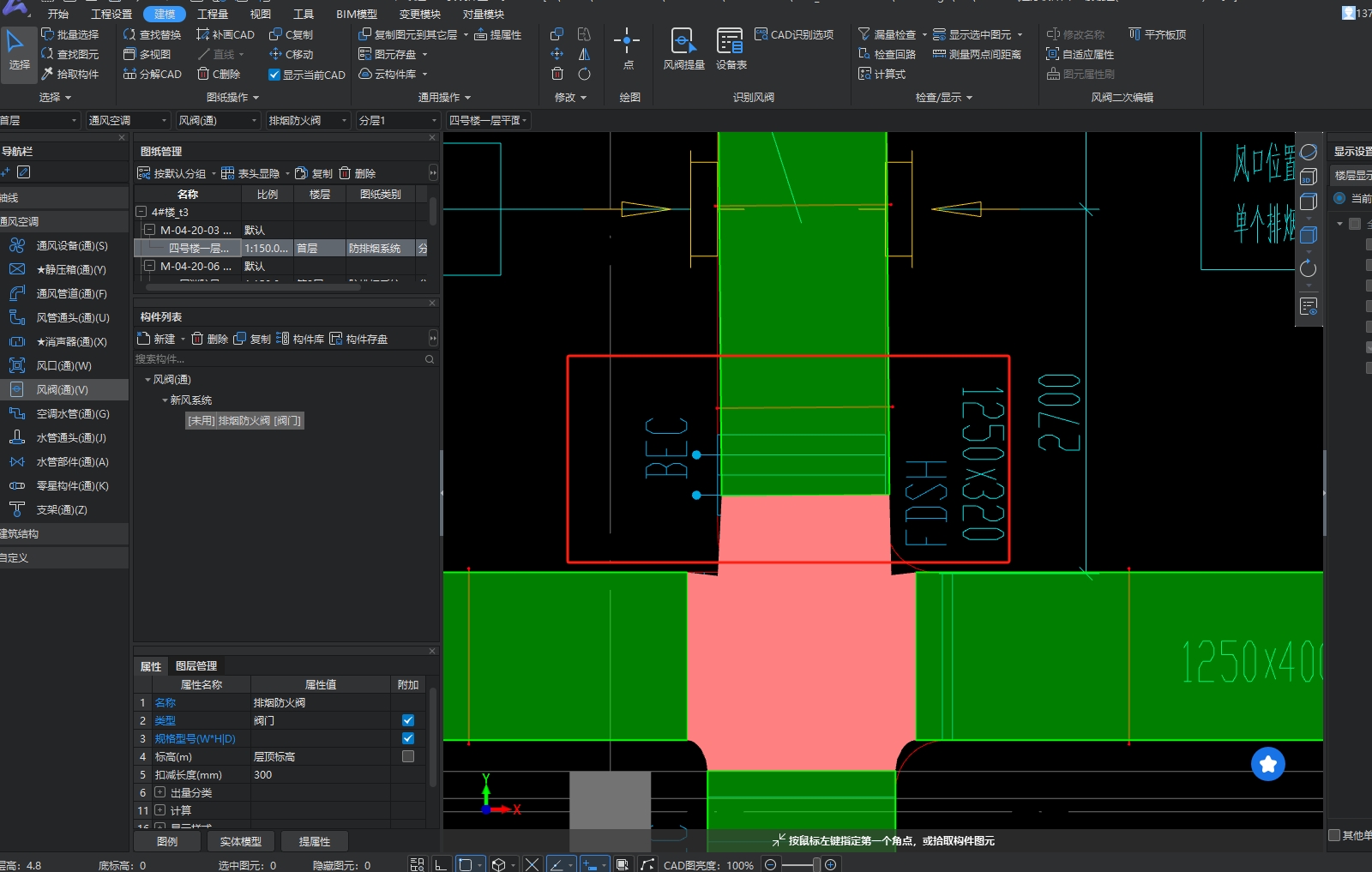Open 风阀(通) component type dropdown
Screen dimensions: 1372x872
pos(218,120)
